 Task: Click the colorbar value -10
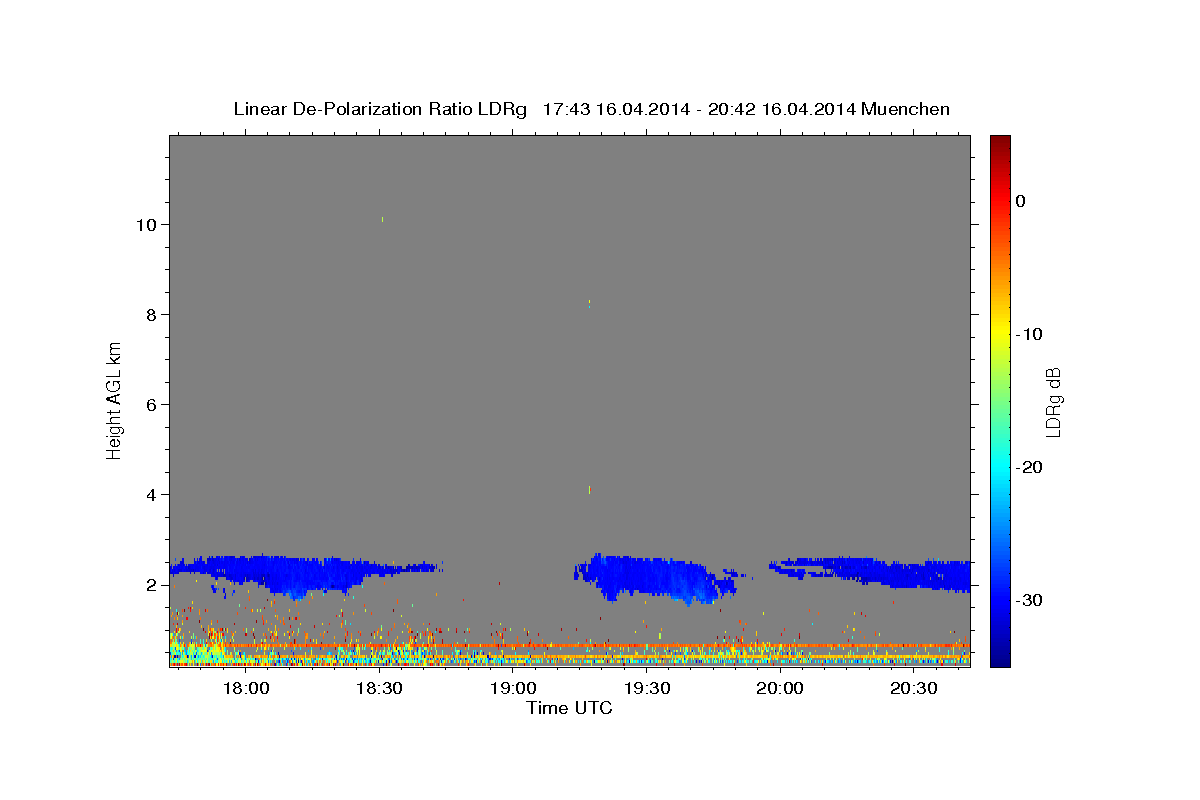(x=1029, y=334)
